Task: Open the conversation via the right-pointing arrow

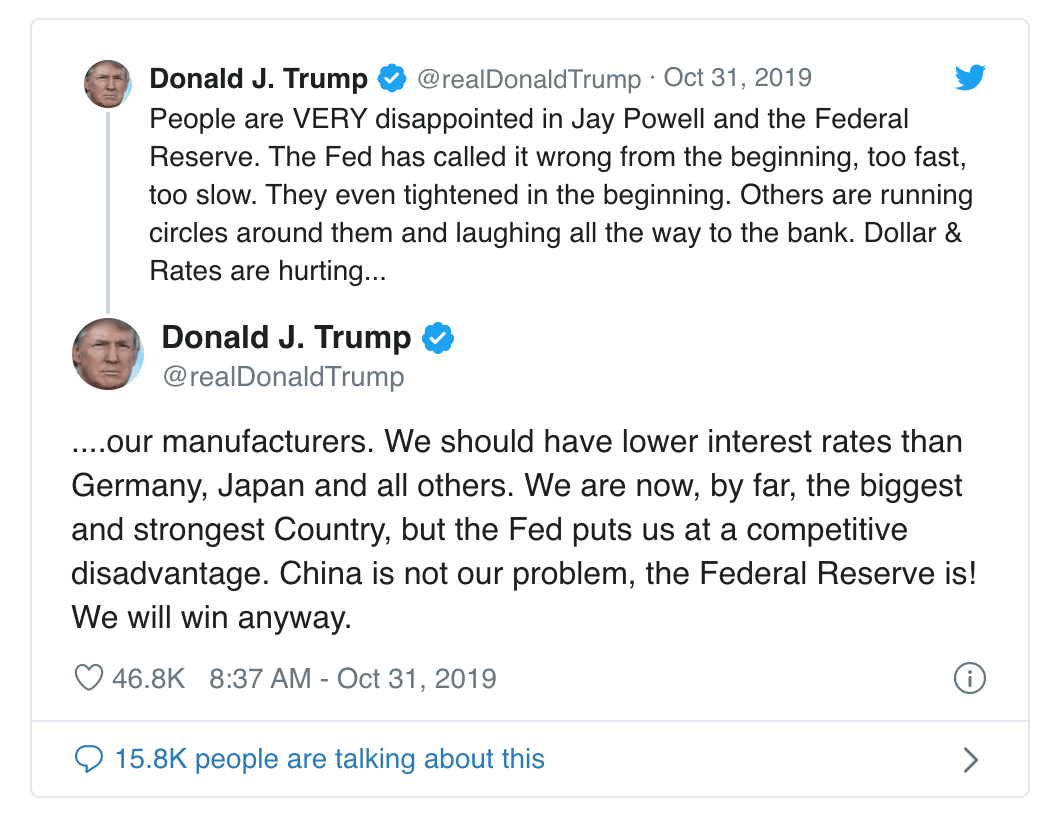Action: (969, 759)
